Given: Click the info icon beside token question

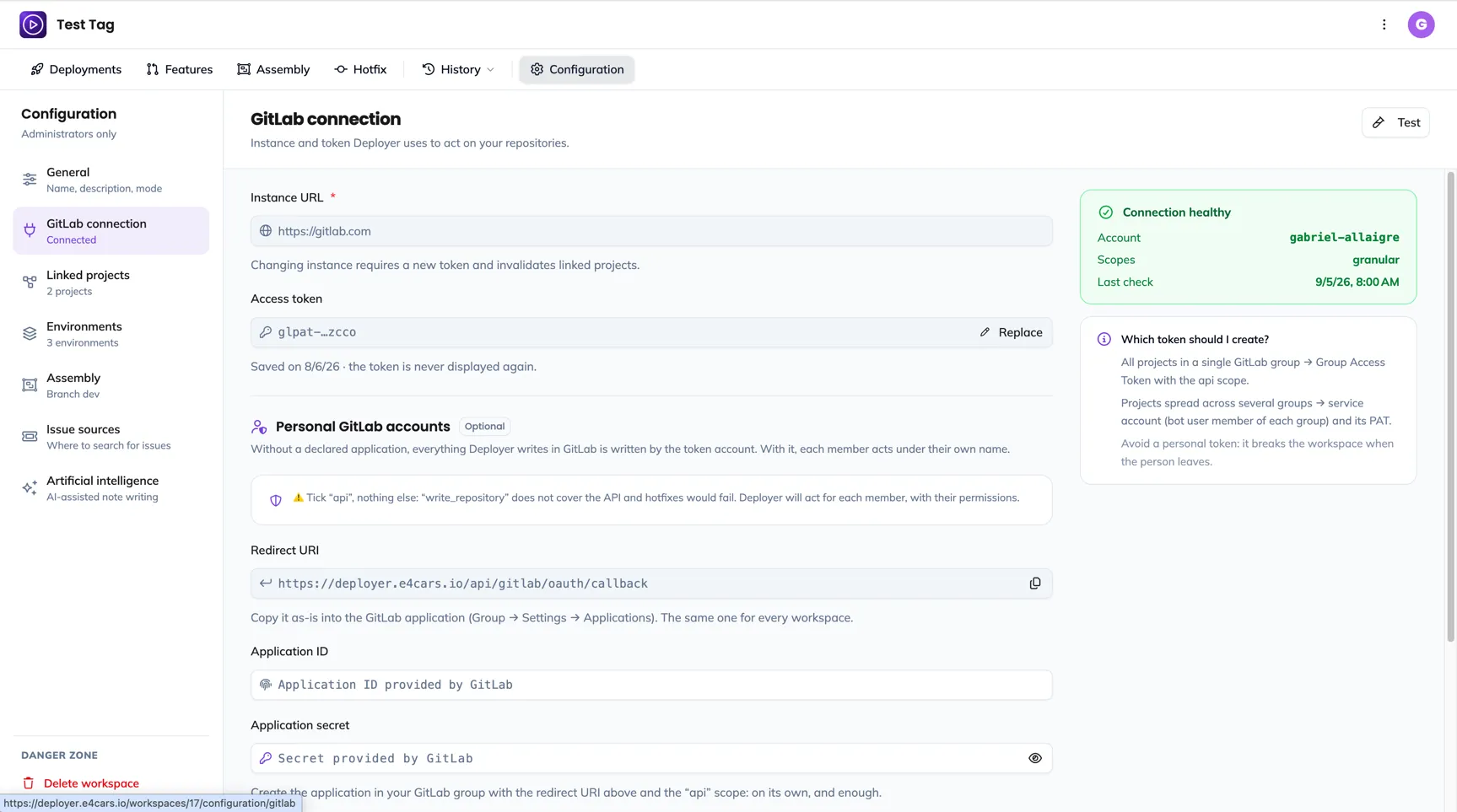Looking at the screenshot, I should pyautogui.click(x=1104, y=339).
